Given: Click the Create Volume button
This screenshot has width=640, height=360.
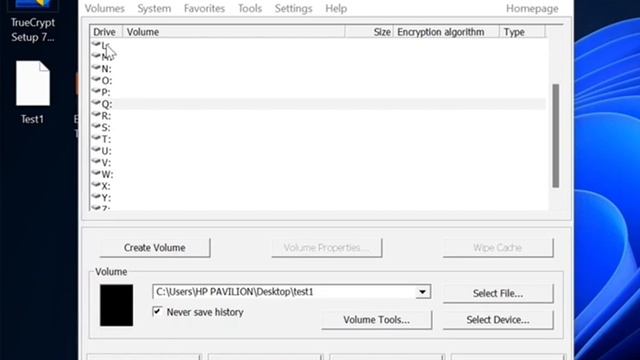Looking at the screenshot, I should (155, 248).
